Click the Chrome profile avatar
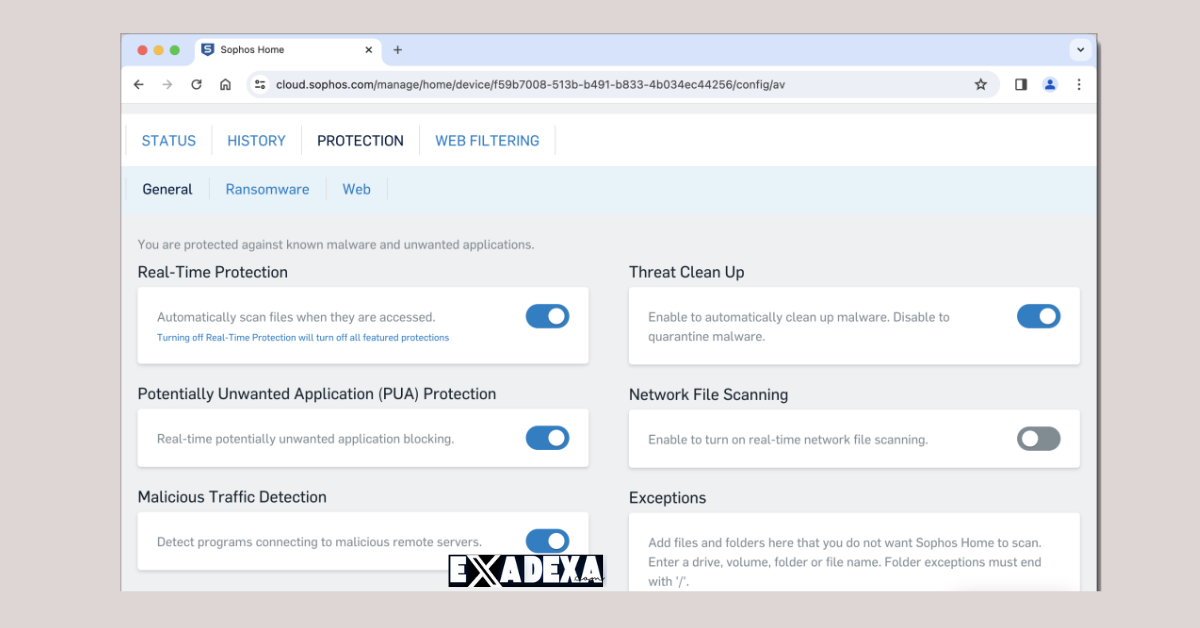Screen dimensions: 1200x628 pos(1049,84)
